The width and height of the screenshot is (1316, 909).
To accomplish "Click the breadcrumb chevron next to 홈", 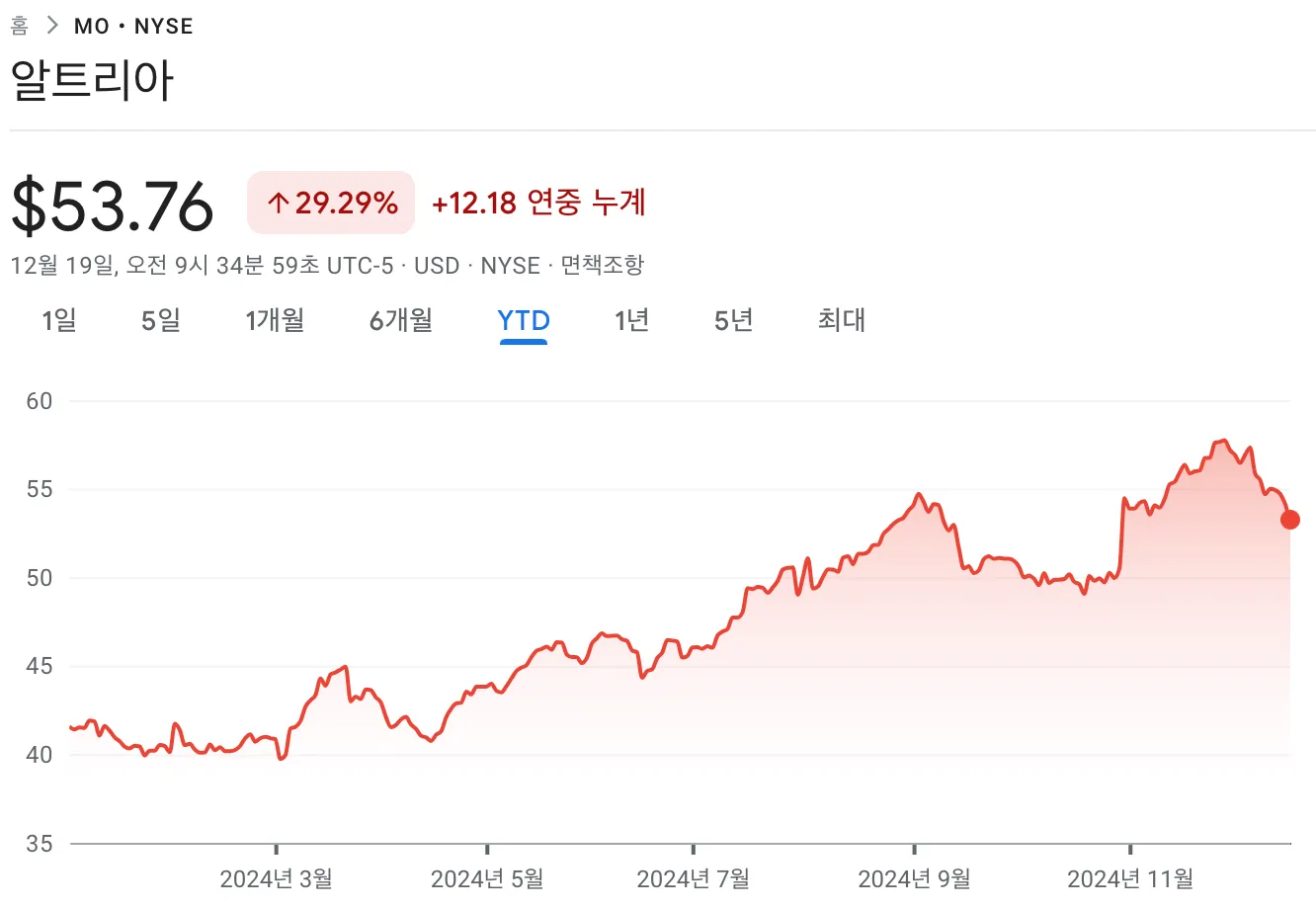I will point(52,25).
